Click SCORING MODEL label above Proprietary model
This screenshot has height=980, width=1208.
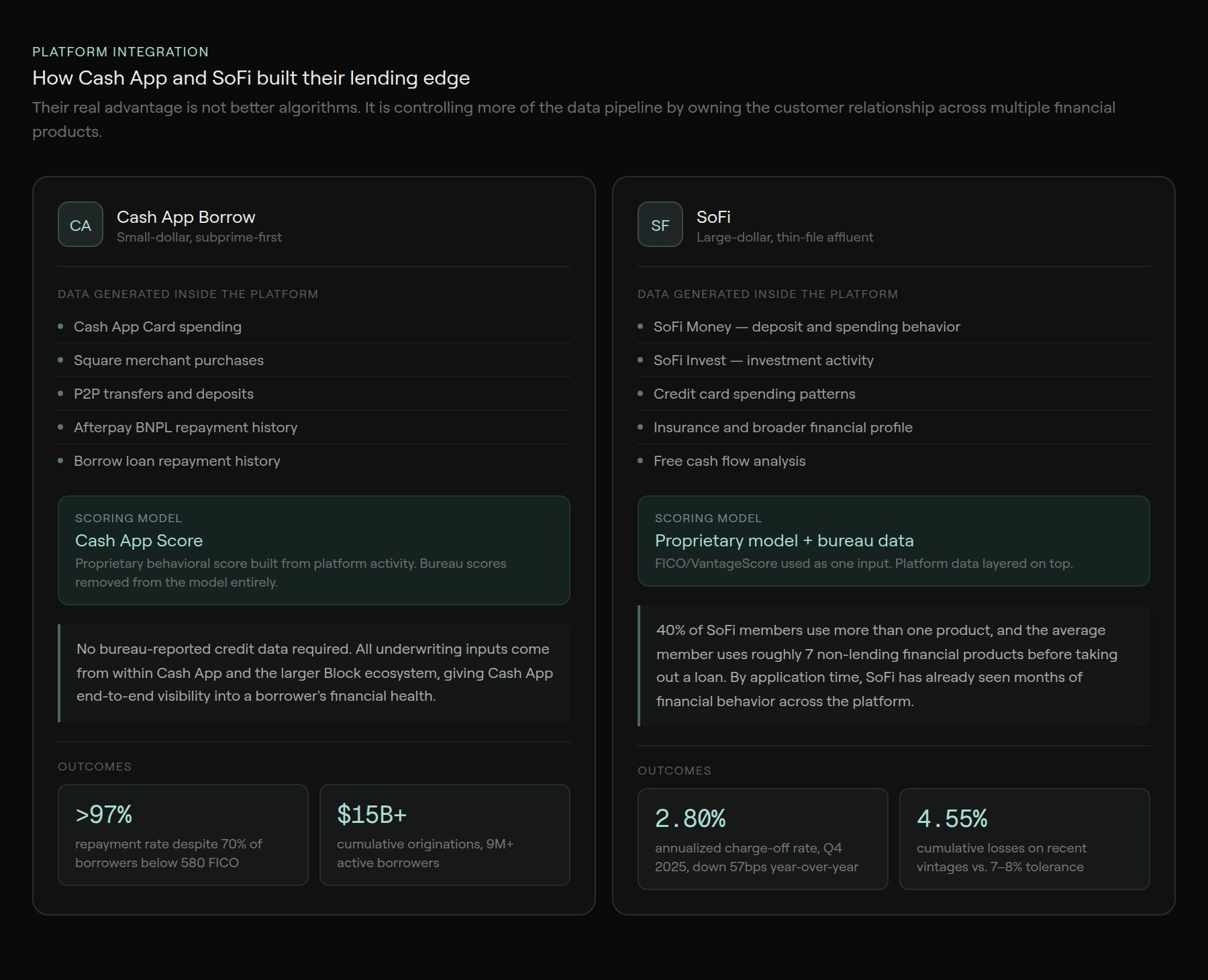[708, 518]
